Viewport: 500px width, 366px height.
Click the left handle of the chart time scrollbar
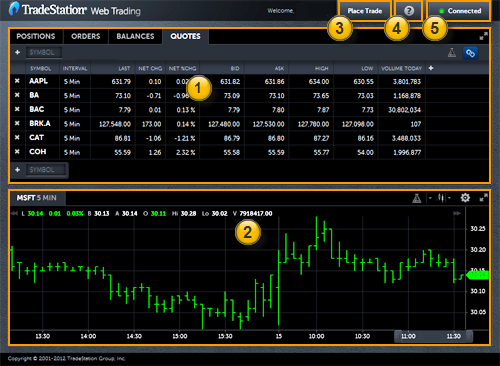coord(397,336)
